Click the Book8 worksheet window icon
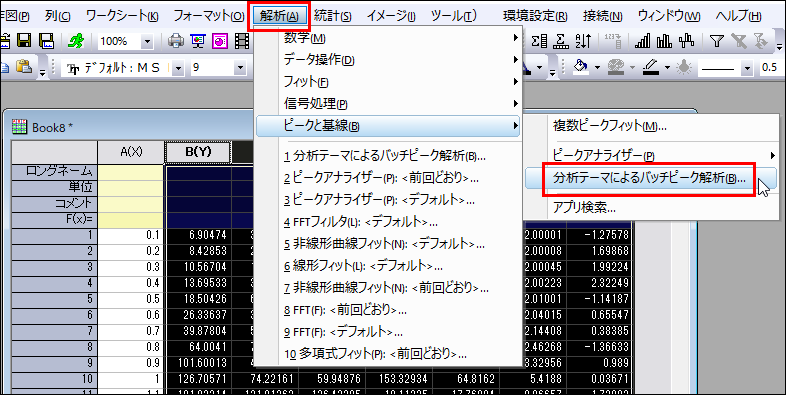Image resolution: width=786 pixels, height=395 pixels. [19, 127]
